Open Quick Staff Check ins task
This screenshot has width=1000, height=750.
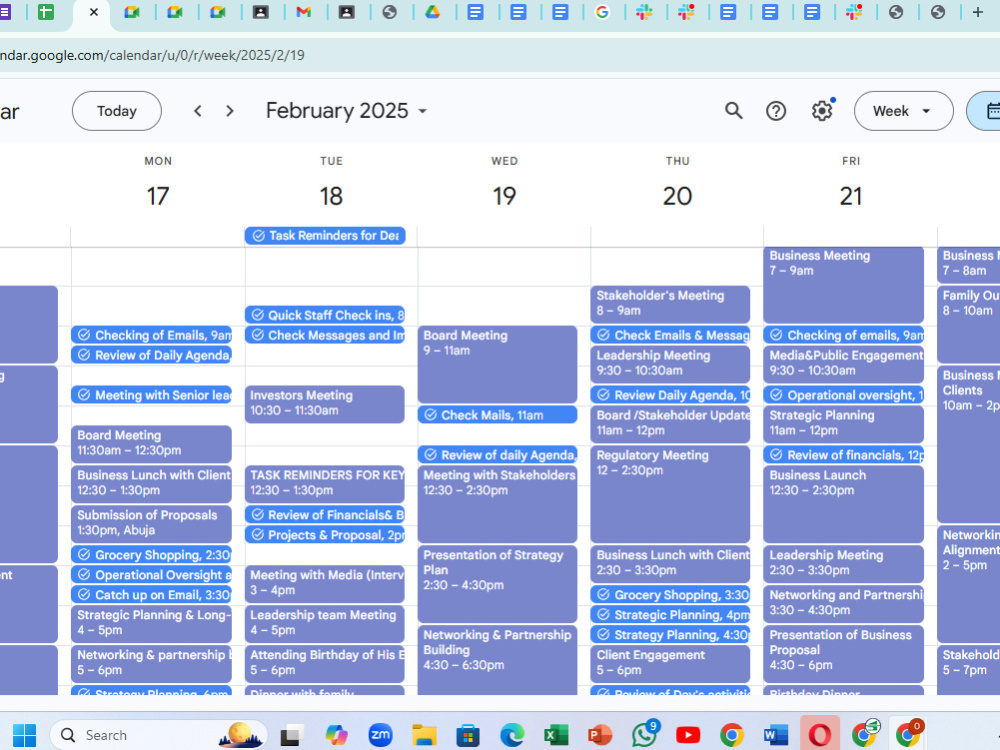pos(325,315)
